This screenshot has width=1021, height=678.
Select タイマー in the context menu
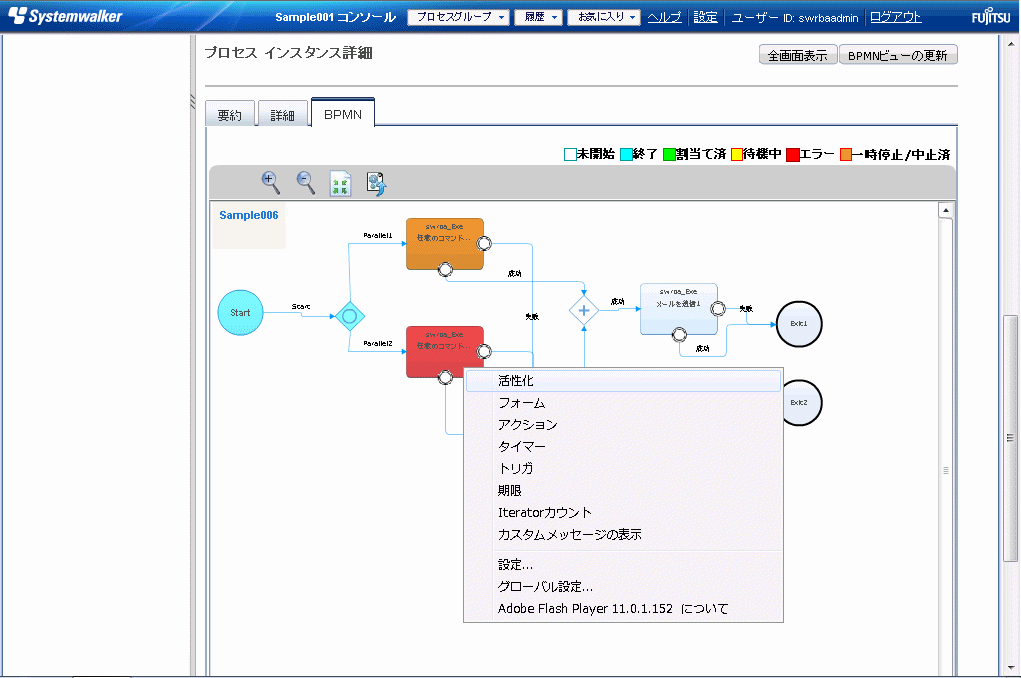pos(522,447)
